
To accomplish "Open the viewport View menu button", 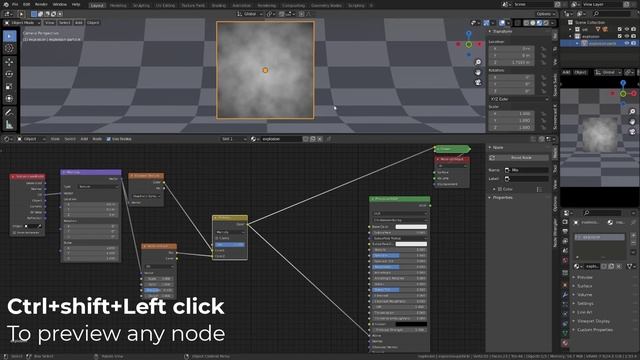I will pos(50,23).
